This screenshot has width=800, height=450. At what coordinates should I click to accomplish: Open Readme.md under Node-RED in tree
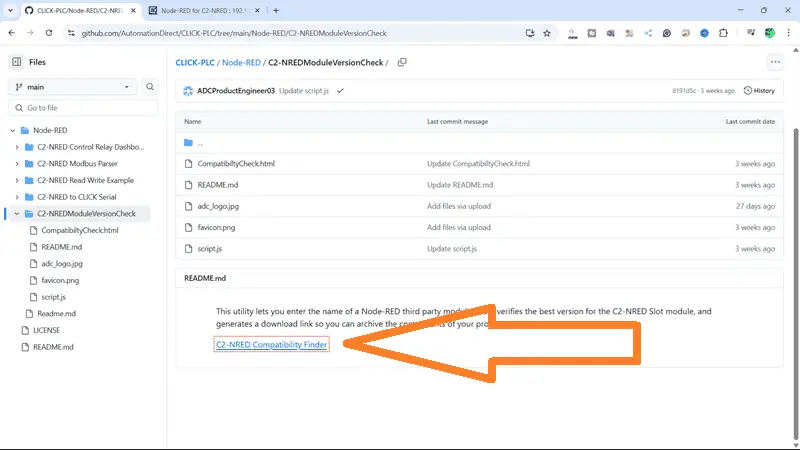[56, 314]
